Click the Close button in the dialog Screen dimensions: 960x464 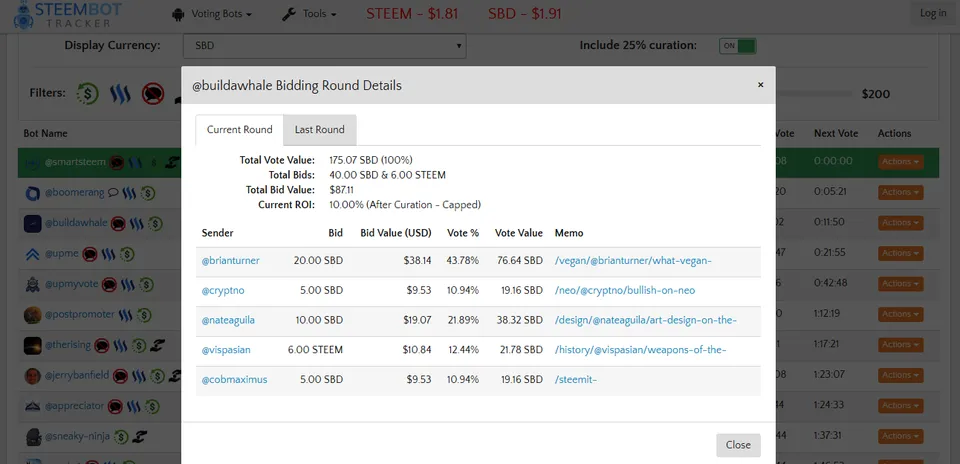pyautogui.click(x=738, y=445)
